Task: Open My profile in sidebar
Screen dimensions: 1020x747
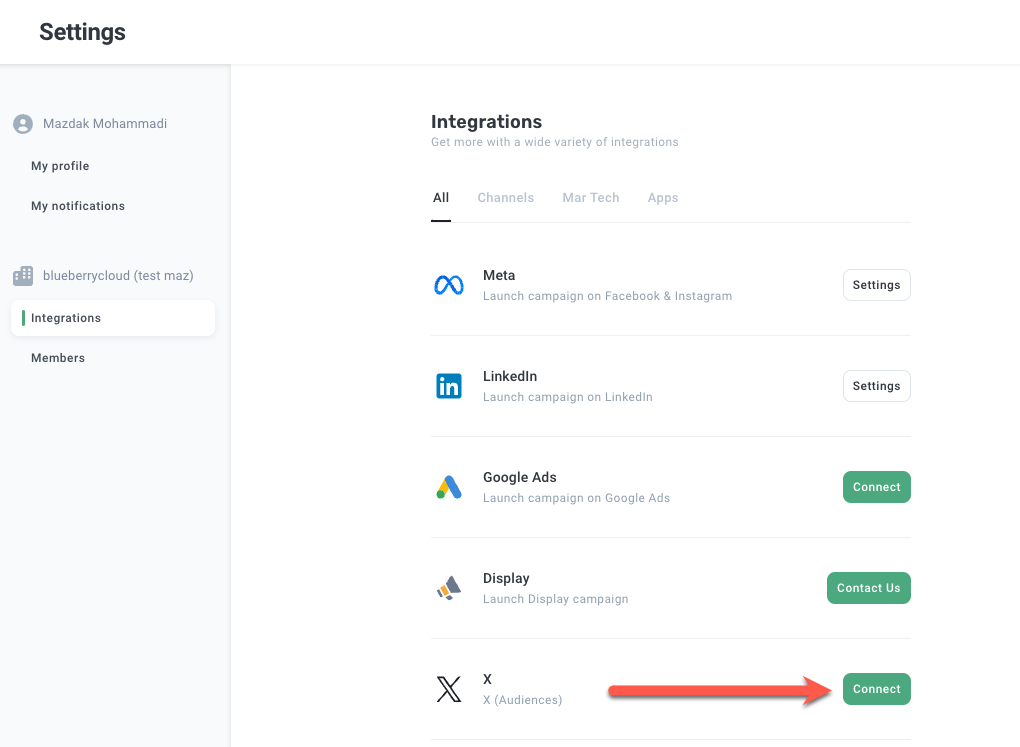Action: click(60, 166)
